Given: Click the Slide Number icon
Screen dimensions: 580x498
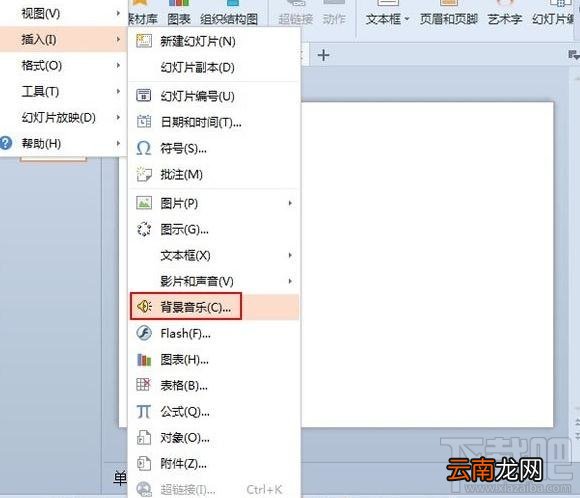Looking at the screenshot, I should pos(144,95).
